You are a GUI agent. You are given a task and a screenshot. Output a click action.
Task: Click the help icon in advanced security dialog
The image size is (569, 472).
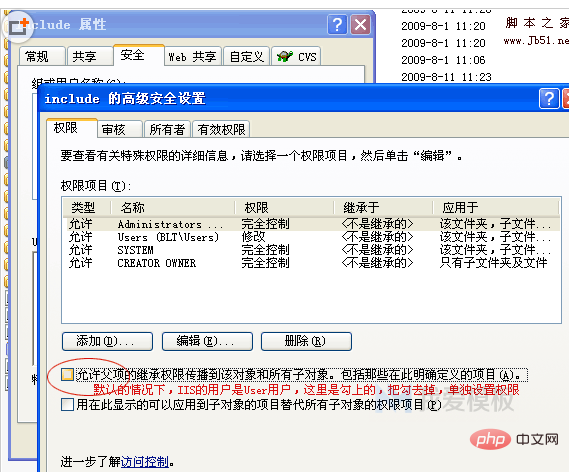549,98
